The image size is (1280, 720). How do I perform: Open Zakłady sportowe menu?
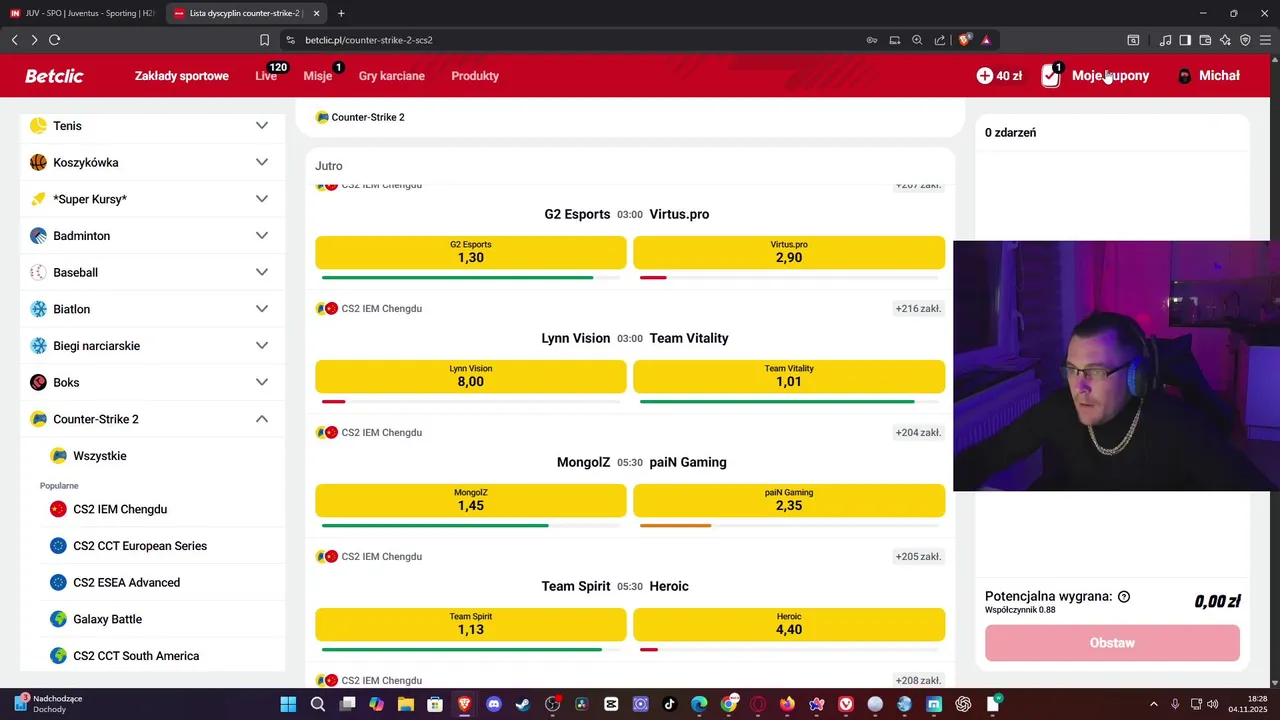click(182, 76)
